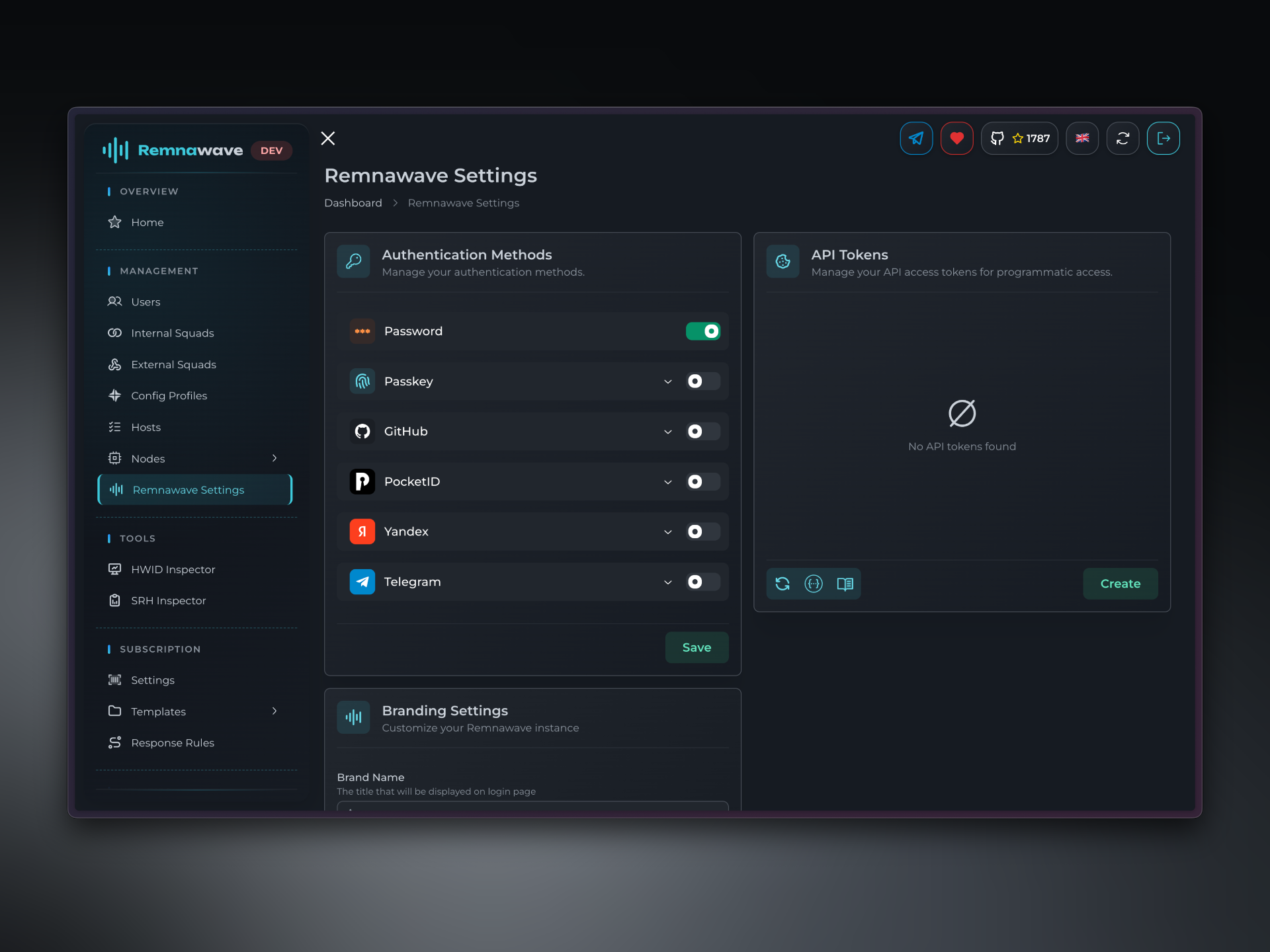This screenshot has height=952, width=1270.
Task: Go to HWID Inspector tool
Action: 173,569
